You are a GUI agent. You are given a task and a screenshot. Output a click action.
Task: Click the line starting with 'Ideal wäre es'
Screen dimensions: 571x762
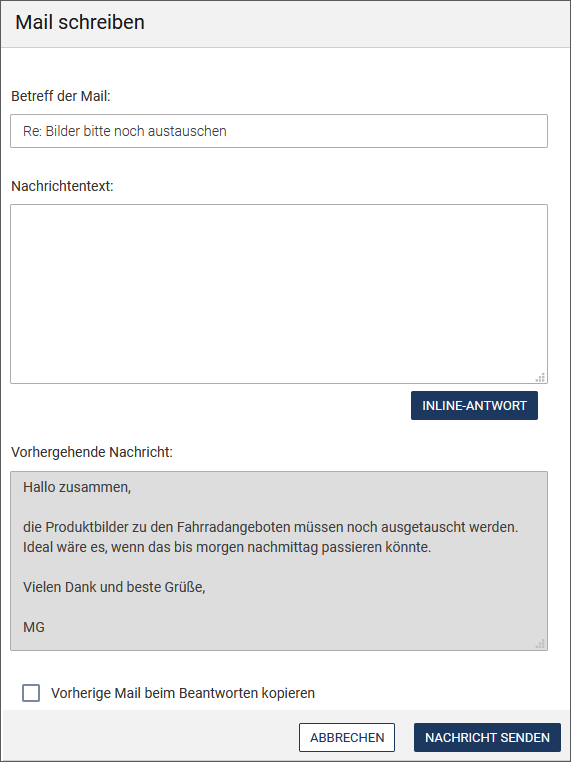[227, 547]
